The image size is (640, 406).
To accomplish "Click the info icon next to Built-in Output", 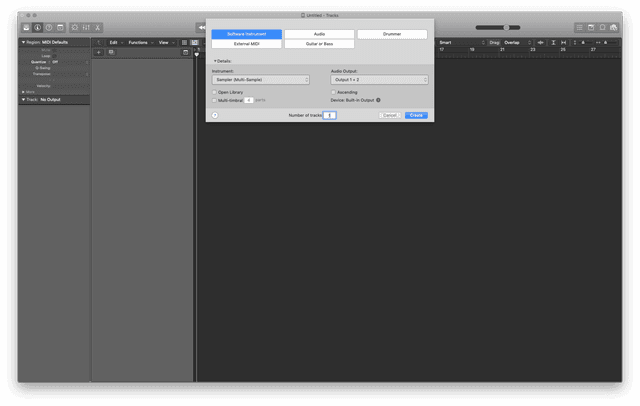I will coord(378,100).
